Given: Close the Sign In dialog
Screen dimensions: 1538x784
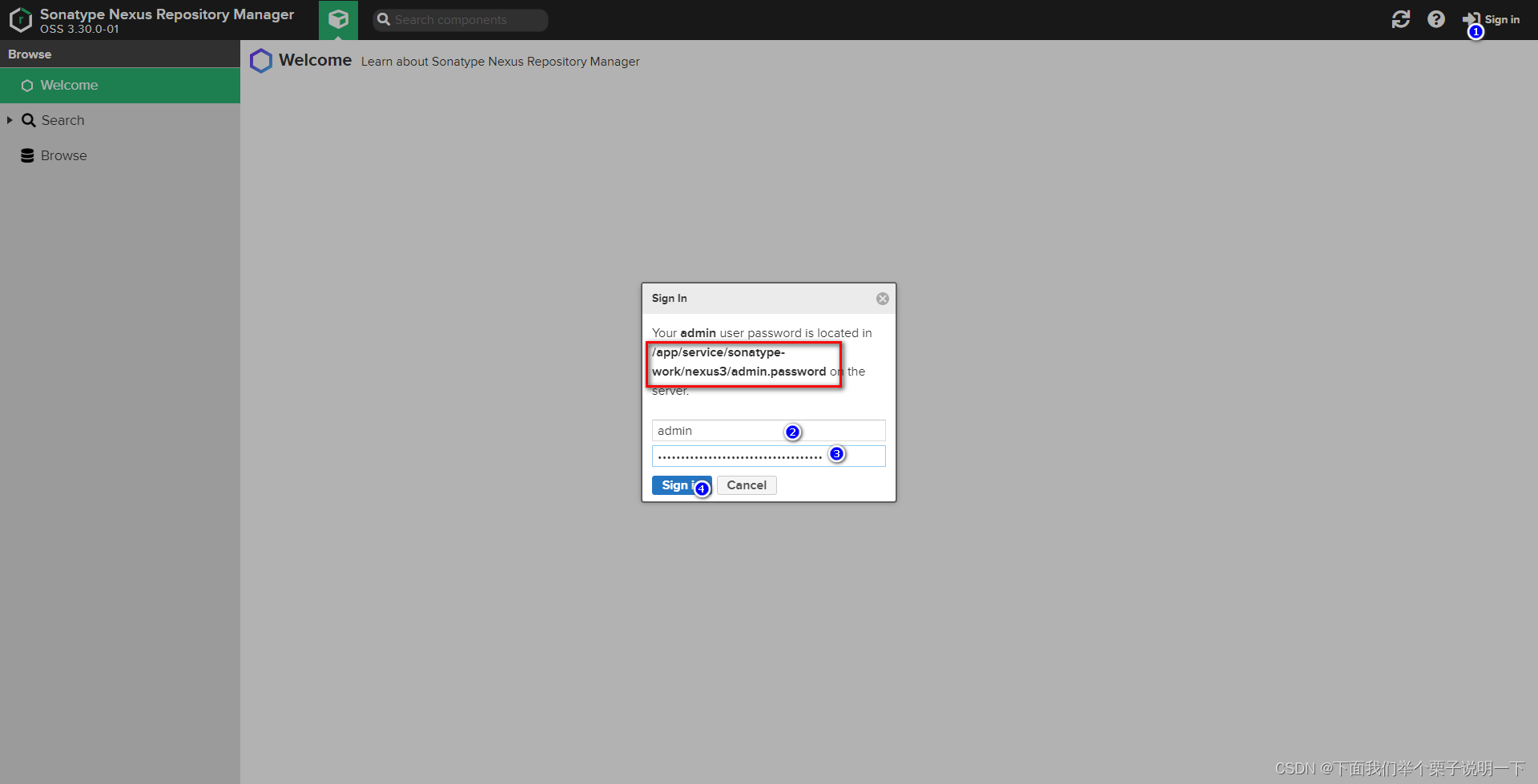Looking at the screenshot, I should coord(882,299).
